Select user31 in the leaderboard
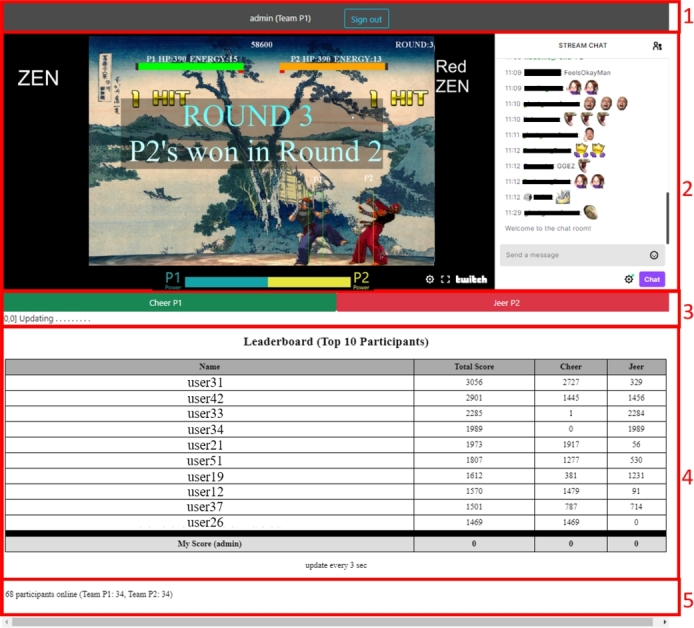The height and width of the screenshot is (628, 694). tap(205, 382)
